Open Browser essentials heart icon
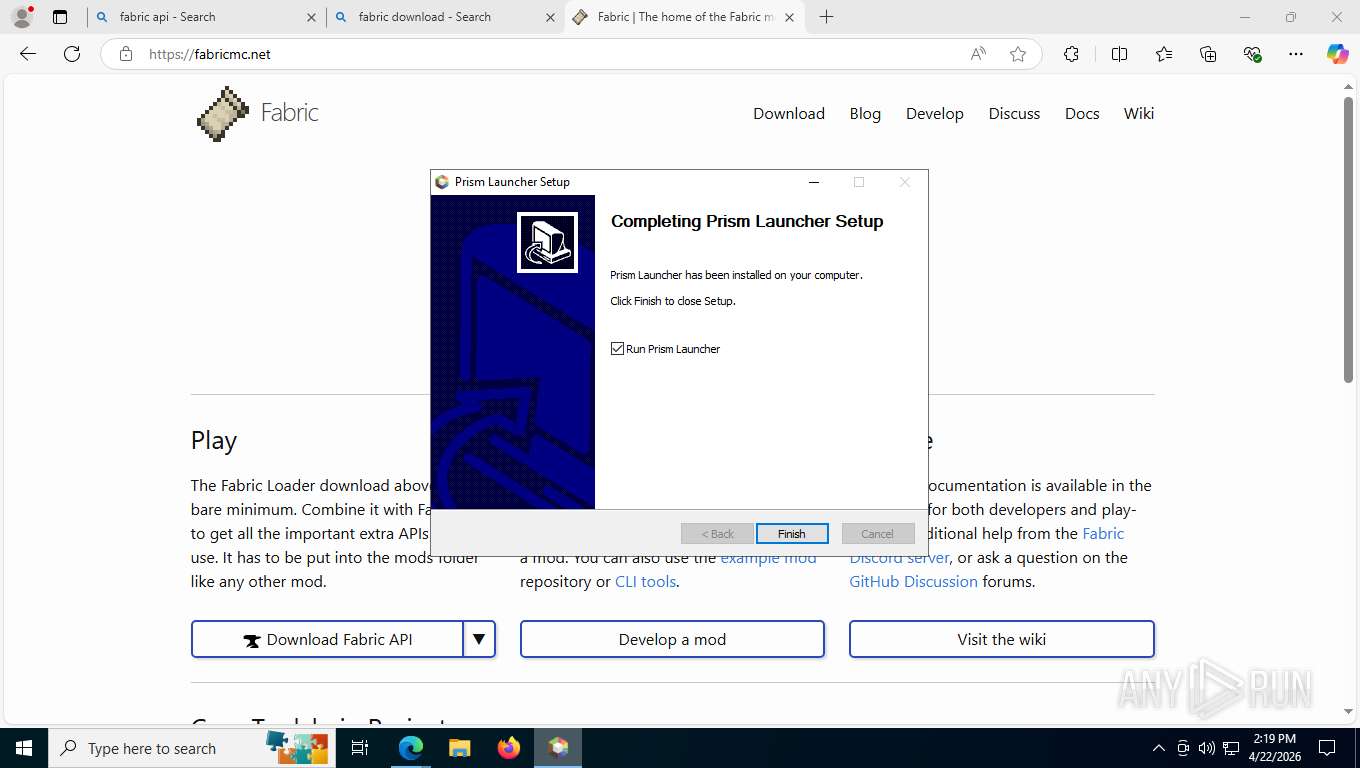This screenshot has height=768, width=1360. (1252, 54)
